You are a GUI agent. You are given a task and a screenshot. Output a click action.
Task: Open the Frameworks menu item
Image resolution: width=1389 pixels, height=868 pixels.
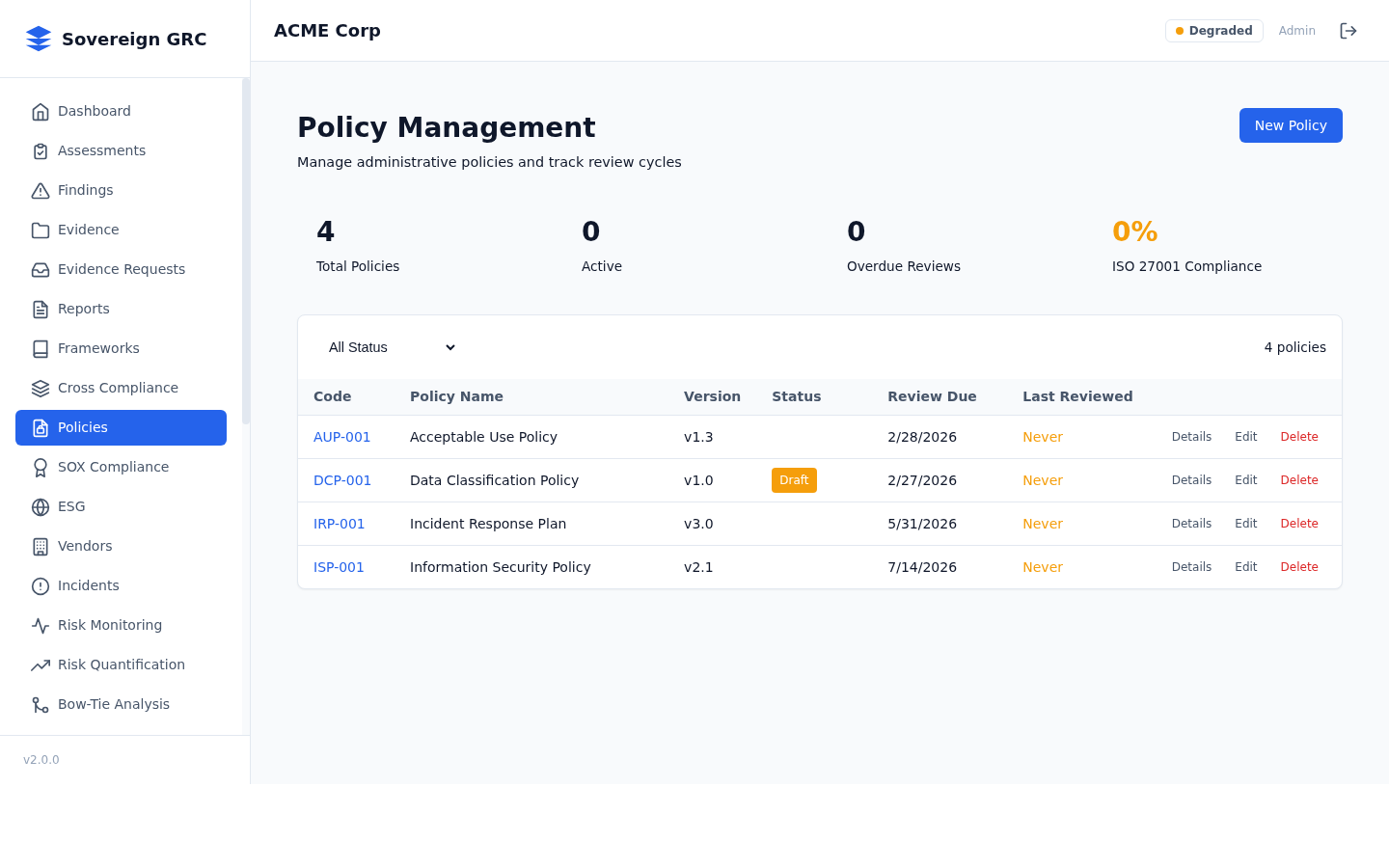point(98,348)
